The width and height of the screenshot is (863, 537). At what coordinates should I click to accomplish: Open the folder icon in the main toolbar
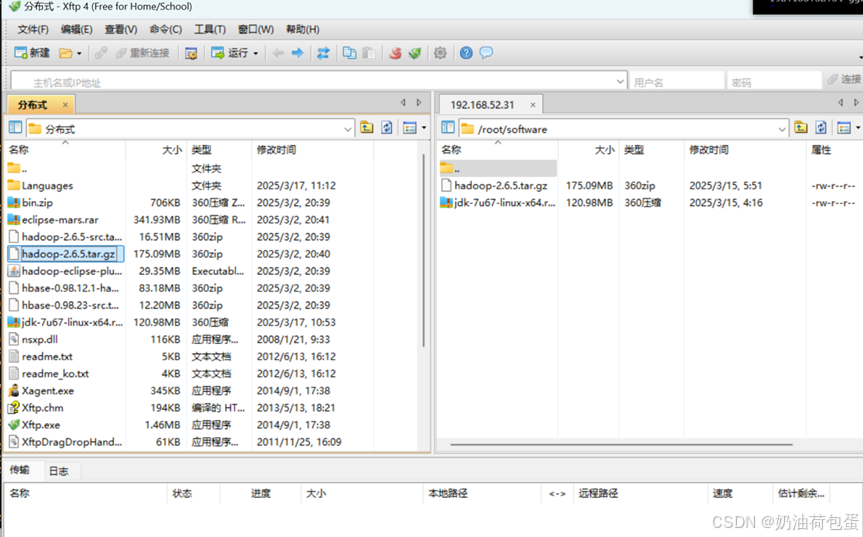[65, 53]
